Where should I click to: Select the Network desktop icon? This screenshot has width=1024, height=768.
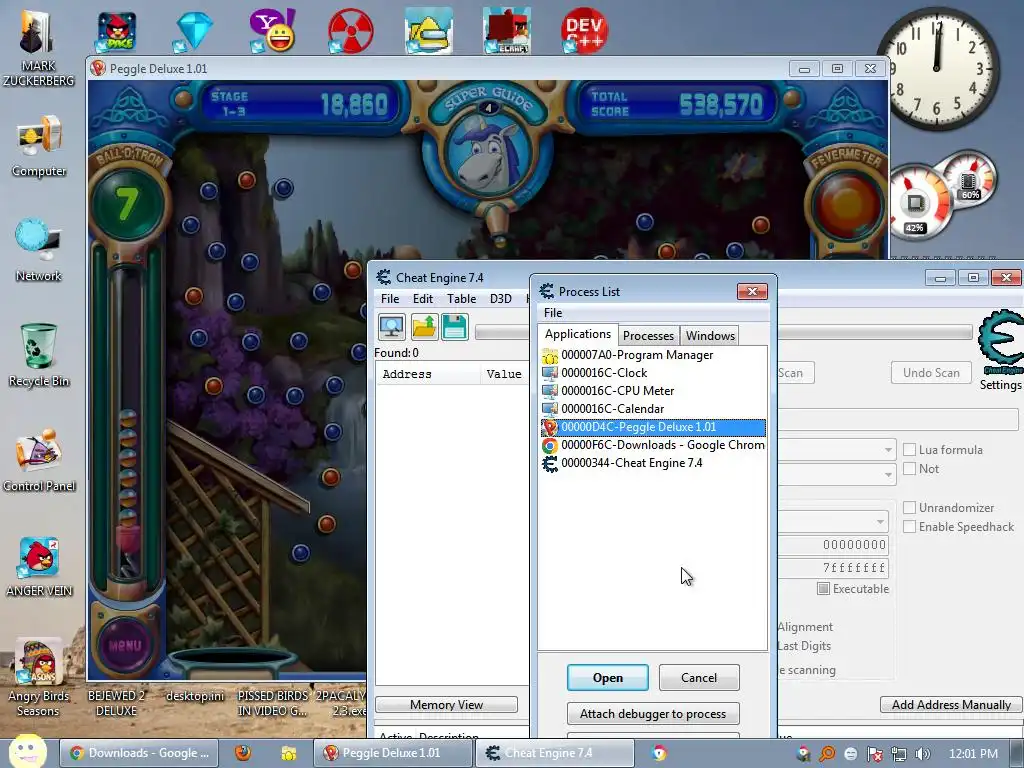(x=39, y=251)
